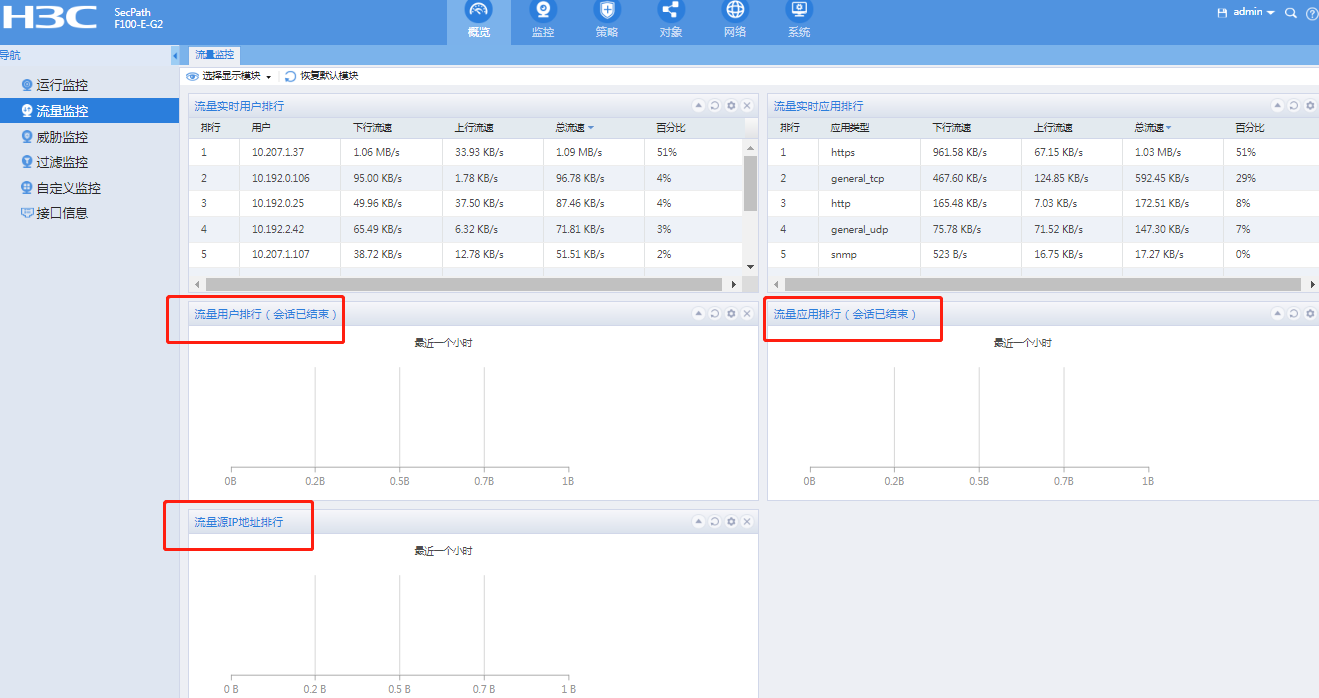Click 用户 column header
This screenshot has height=698, width=1319.
(261, 128)
